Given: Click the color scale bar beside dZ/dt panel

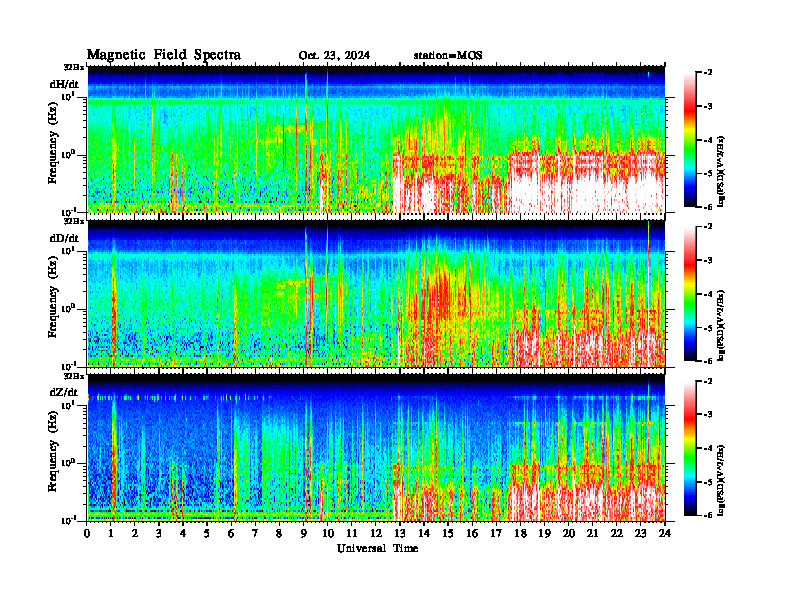Looking at the screenshot, I should 689,448.
